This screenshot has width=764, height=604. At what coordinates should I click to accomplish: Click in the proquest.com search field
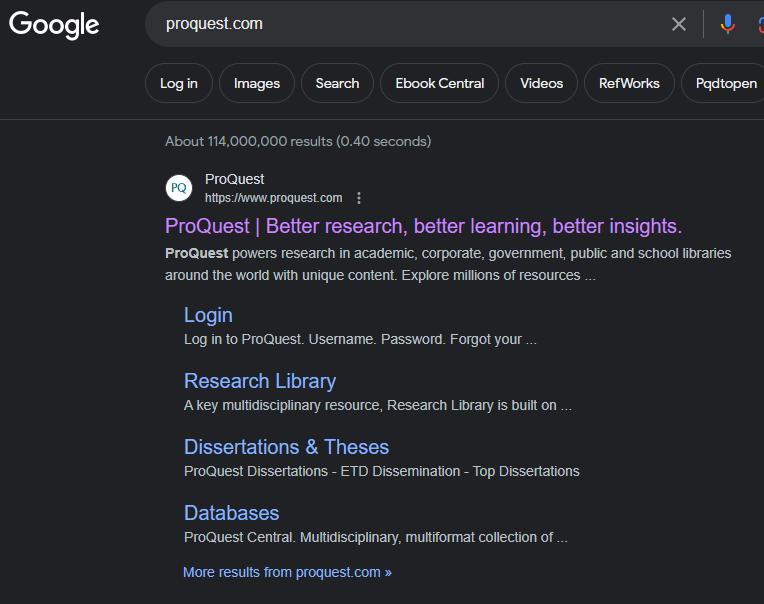pos(400,24)
